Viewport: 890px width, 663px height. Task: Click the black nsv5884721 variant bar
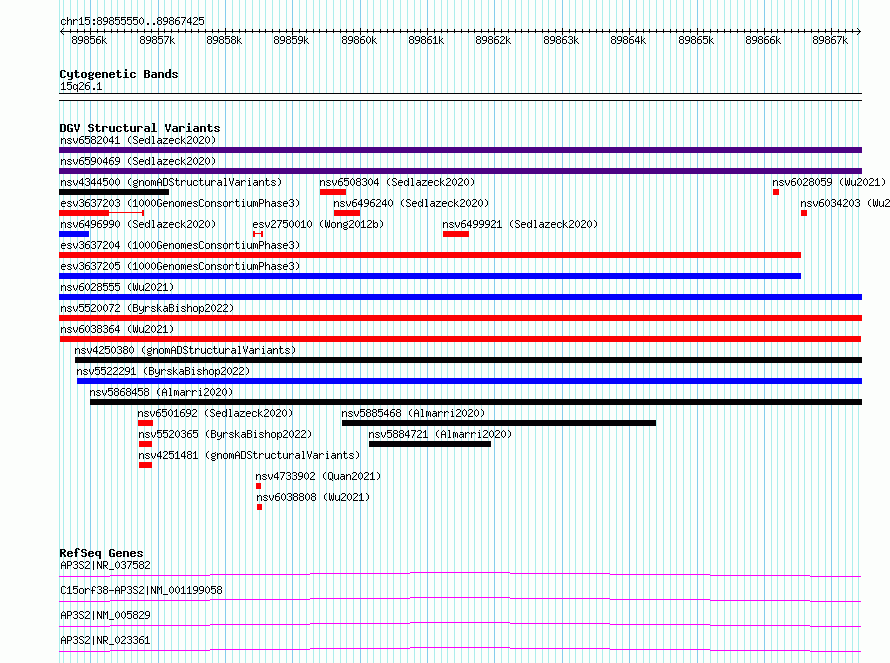point(430,444)
